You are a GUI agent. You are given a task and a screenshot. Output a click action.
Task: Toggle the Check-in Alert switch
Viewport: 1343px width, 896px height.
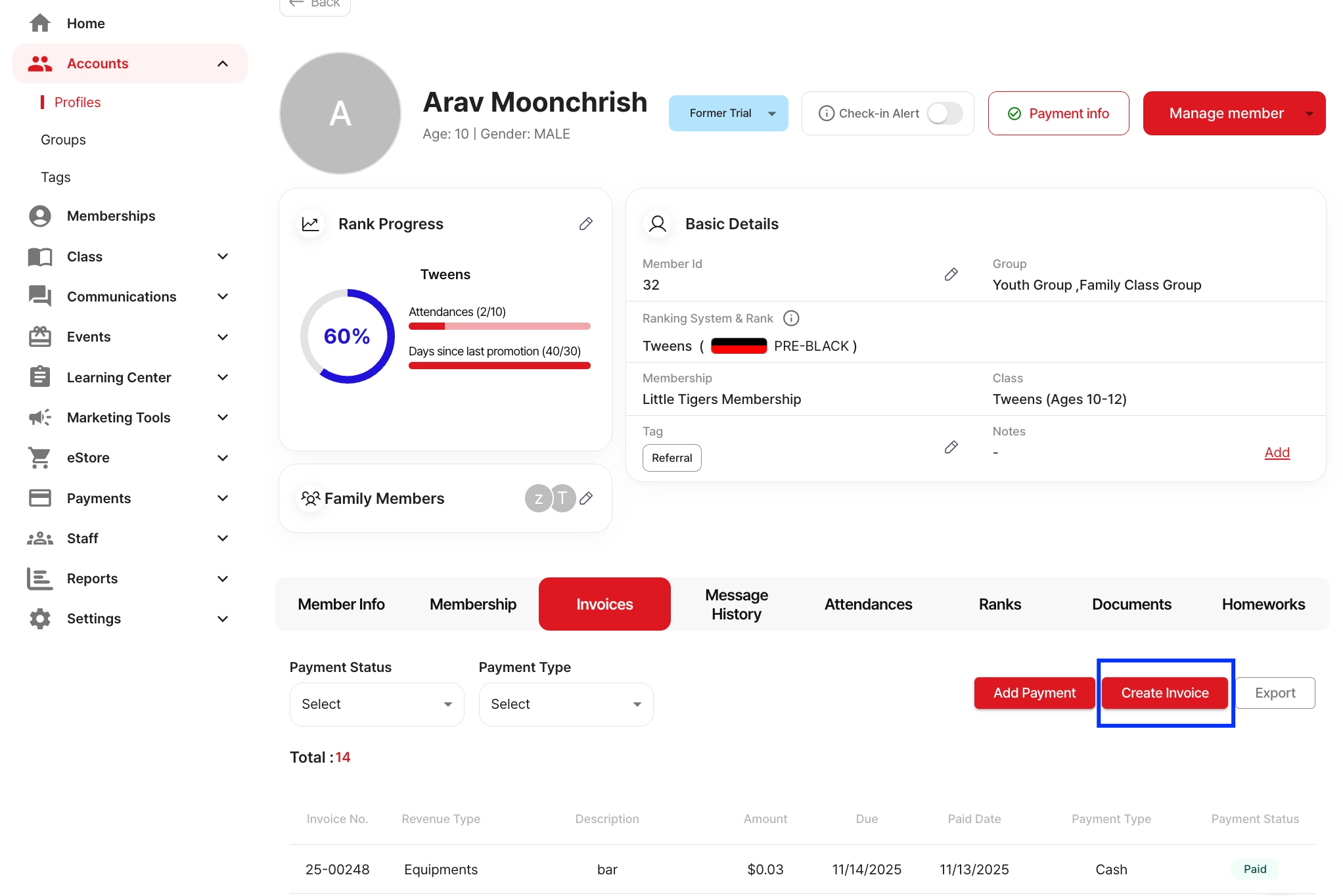944,114
